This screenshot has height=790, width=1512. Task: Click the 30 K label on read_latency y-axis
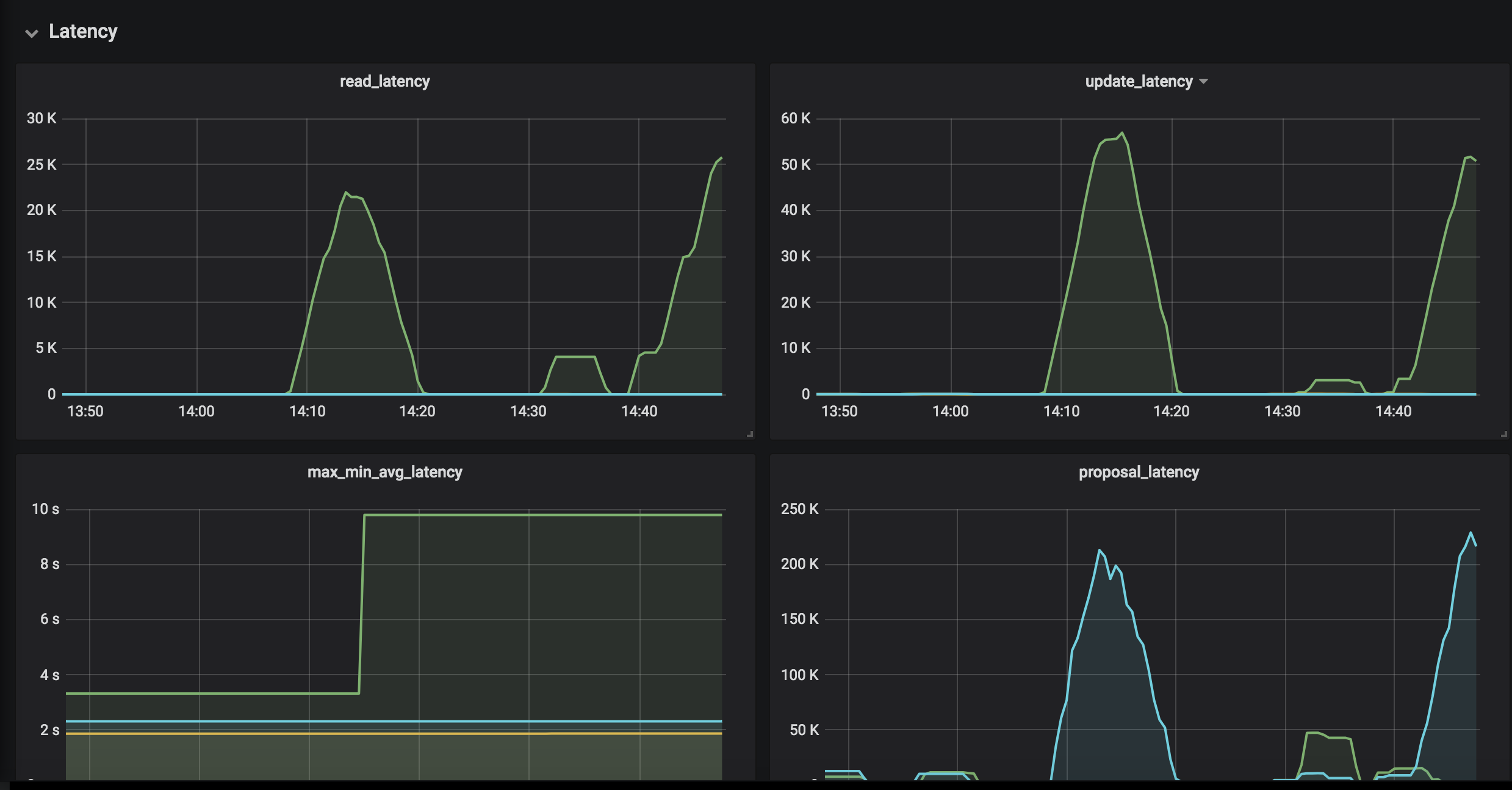click(x=41, y=118)
